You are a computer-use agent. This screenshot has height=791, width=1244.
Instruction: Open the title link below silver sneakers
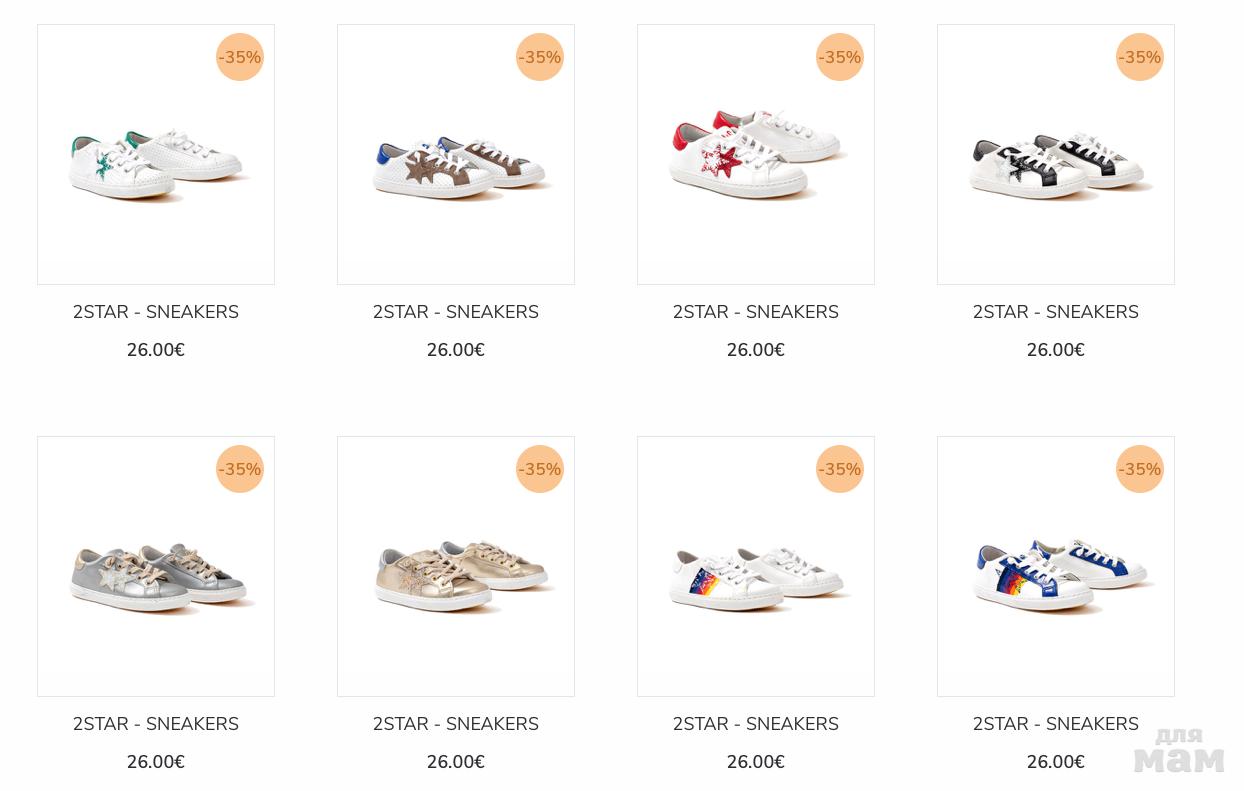(156, 724)
